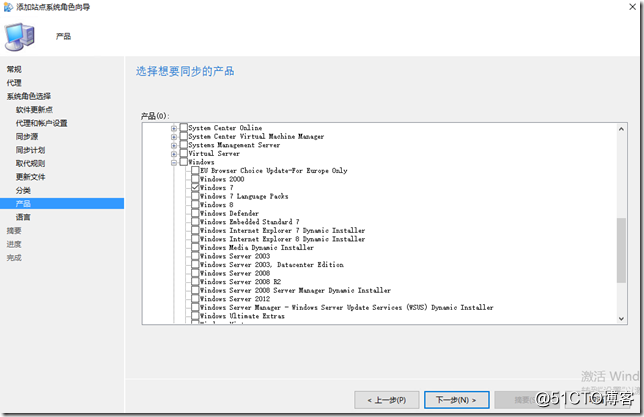644x417 pixels.
Task: Check the Windows Server 2003 checkbox
Action: tap(195, 256)
